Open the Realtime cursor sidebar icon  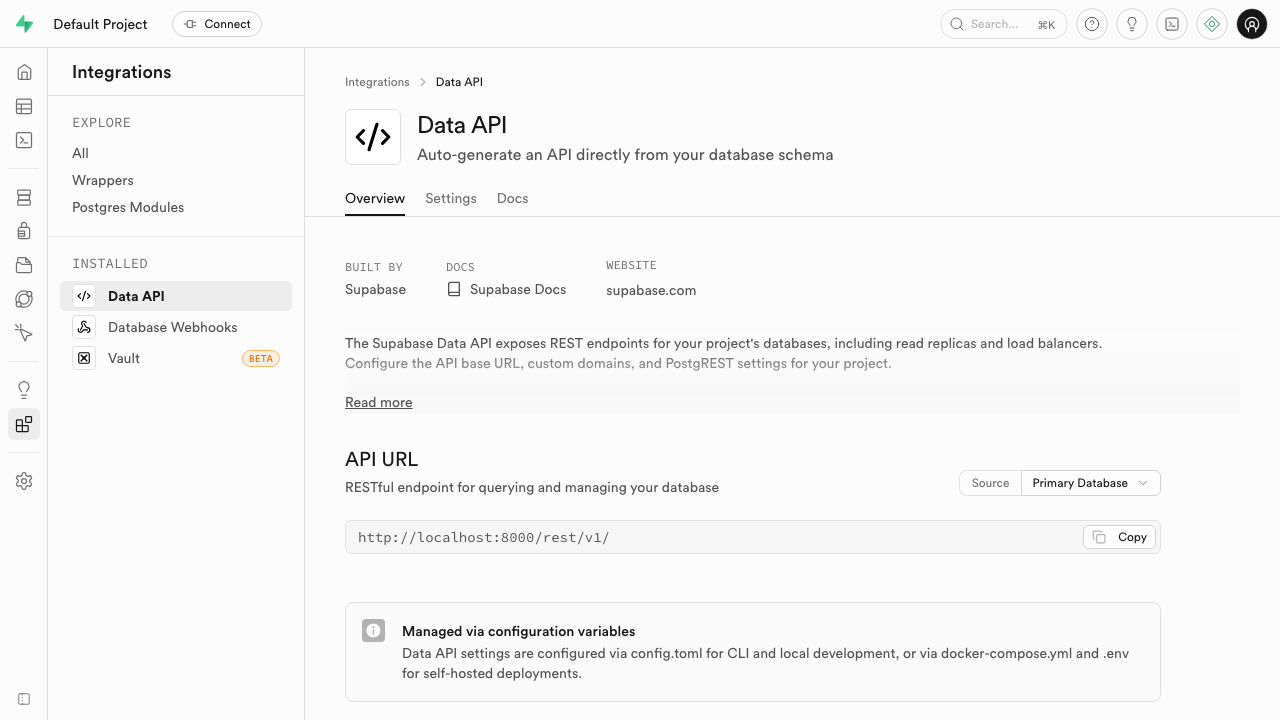coord(24,332)
